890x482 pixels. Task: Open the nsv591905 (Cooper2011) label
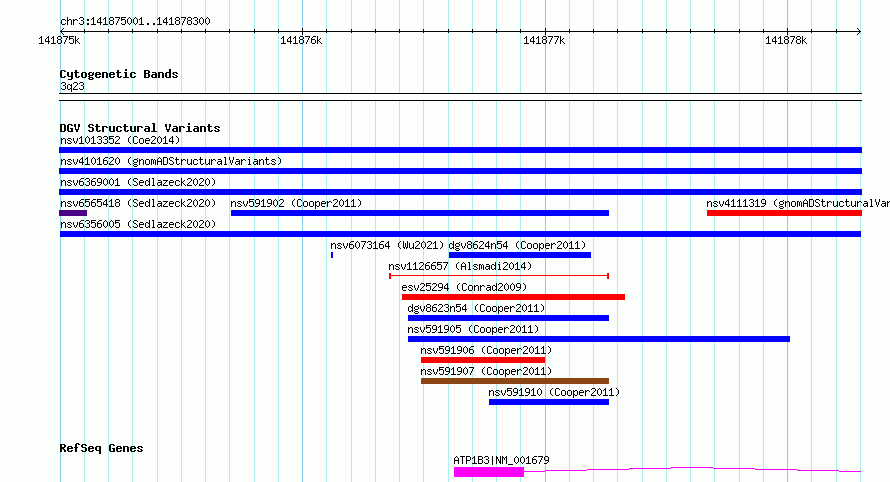[x=473, y=329]
